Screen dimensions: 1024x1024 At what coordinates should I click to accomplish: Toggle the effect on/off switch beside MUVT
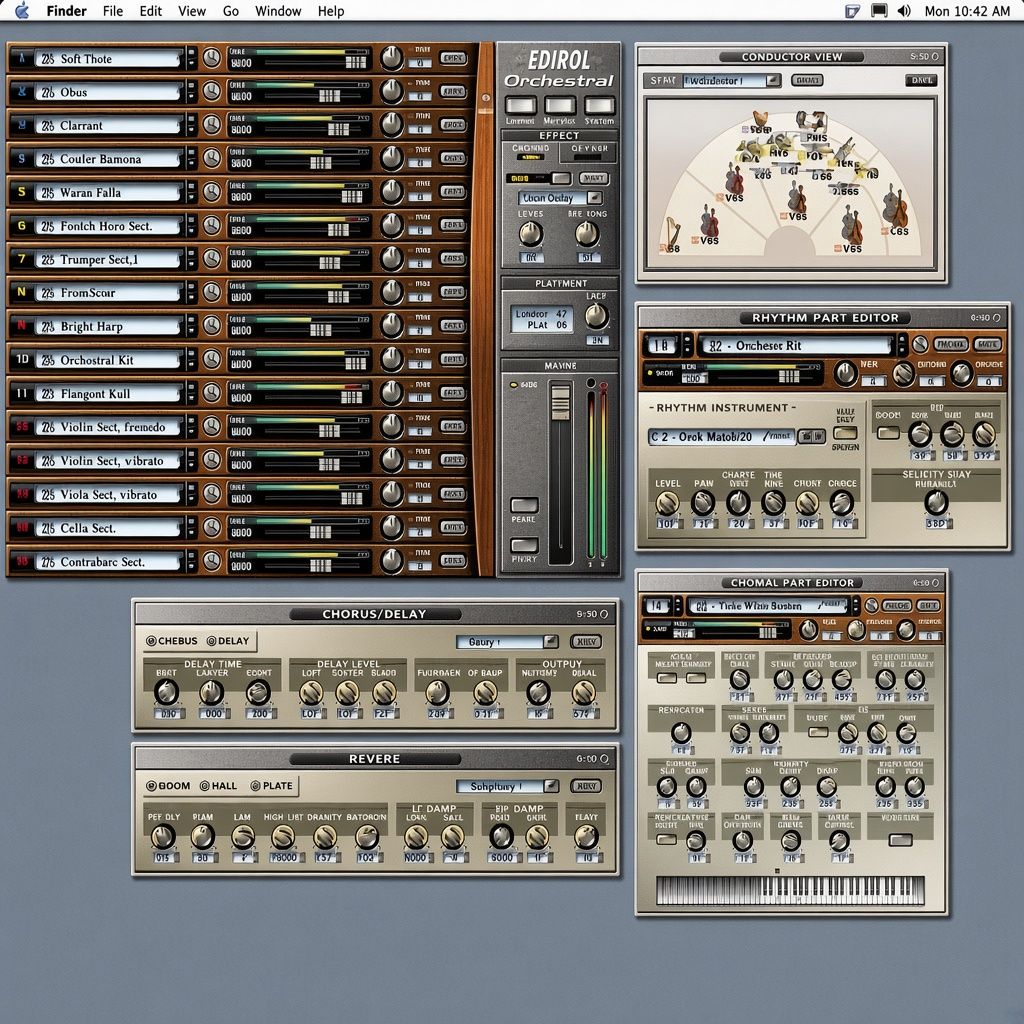[x=561, y=178]
